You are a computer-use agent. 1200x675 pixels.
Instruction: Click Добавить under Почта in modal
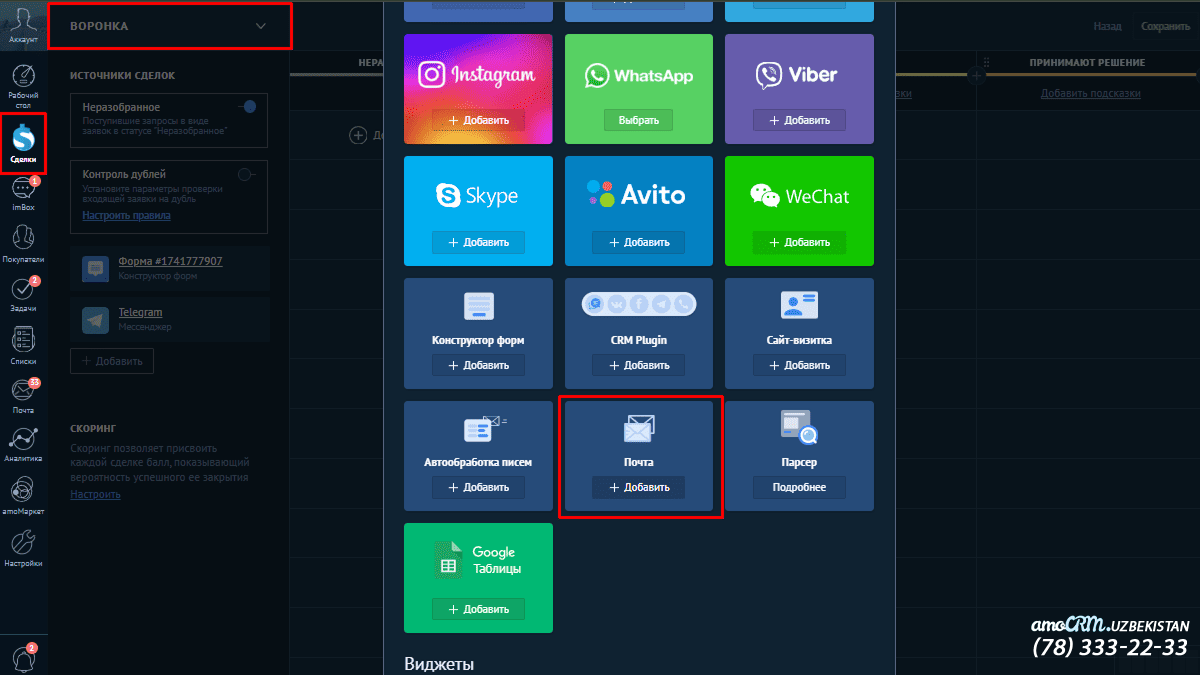[638, 487]
